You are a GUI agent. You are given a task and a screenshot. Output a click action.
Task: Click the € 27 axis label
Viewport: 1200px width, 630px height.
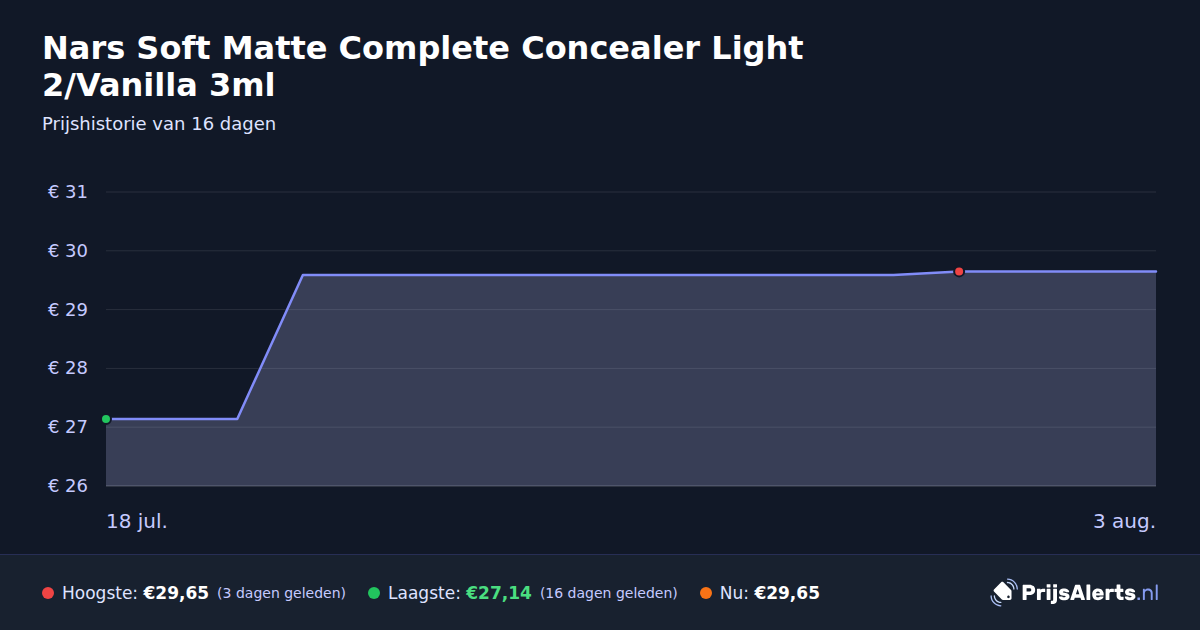tap(68, 427)
